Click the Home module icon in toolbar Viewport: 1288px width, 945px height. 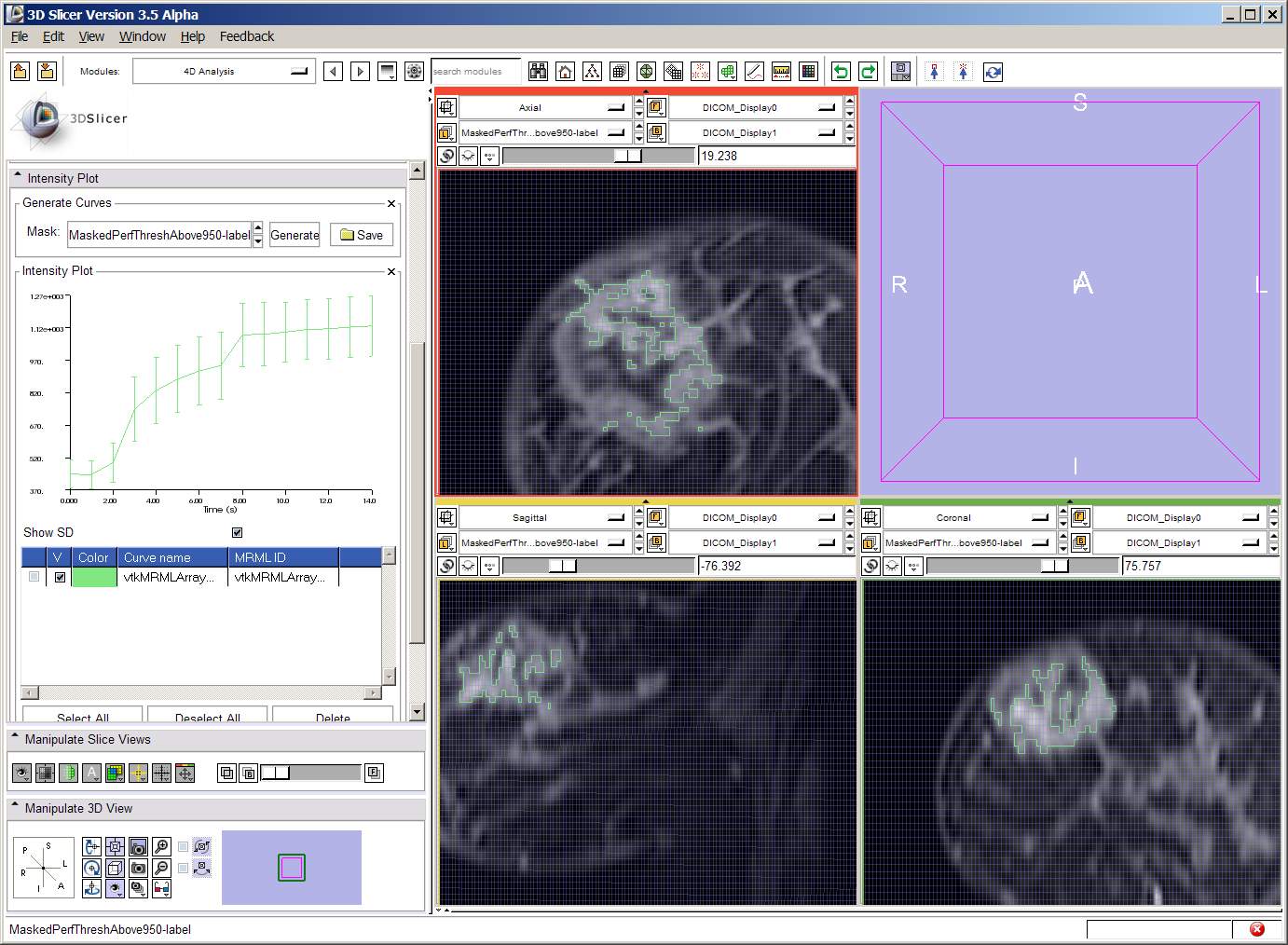coord(565,72)
